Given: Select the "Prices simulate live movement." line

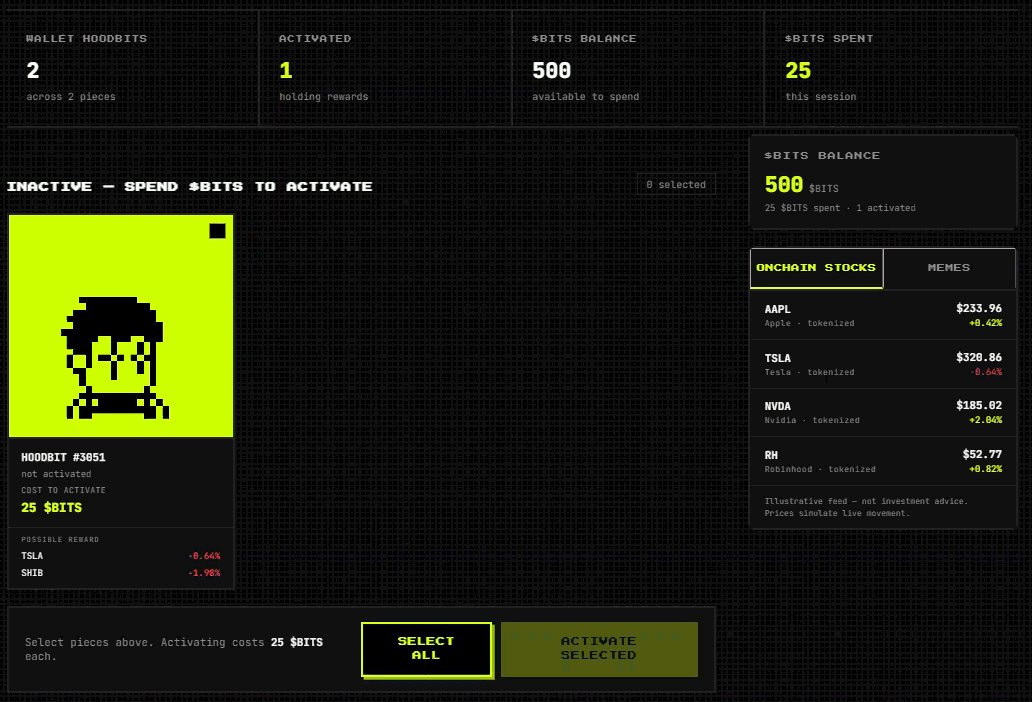Looking at the screenshot, I should 837,513.
